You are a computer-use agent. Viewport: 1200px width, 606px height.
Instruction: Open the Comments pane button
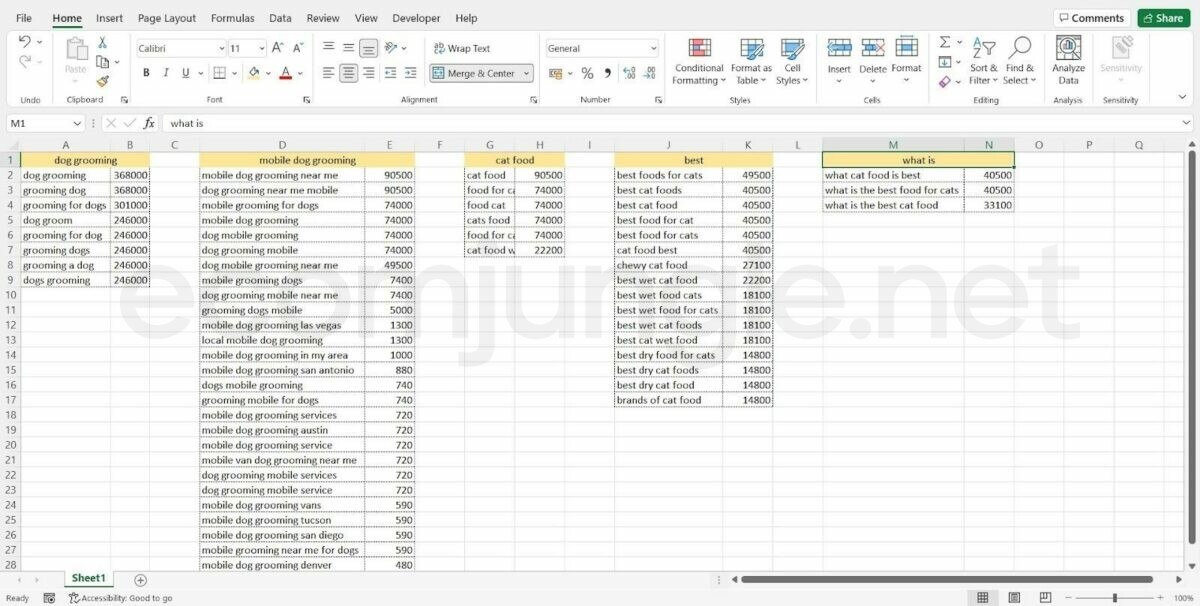tap(1091, 18)
